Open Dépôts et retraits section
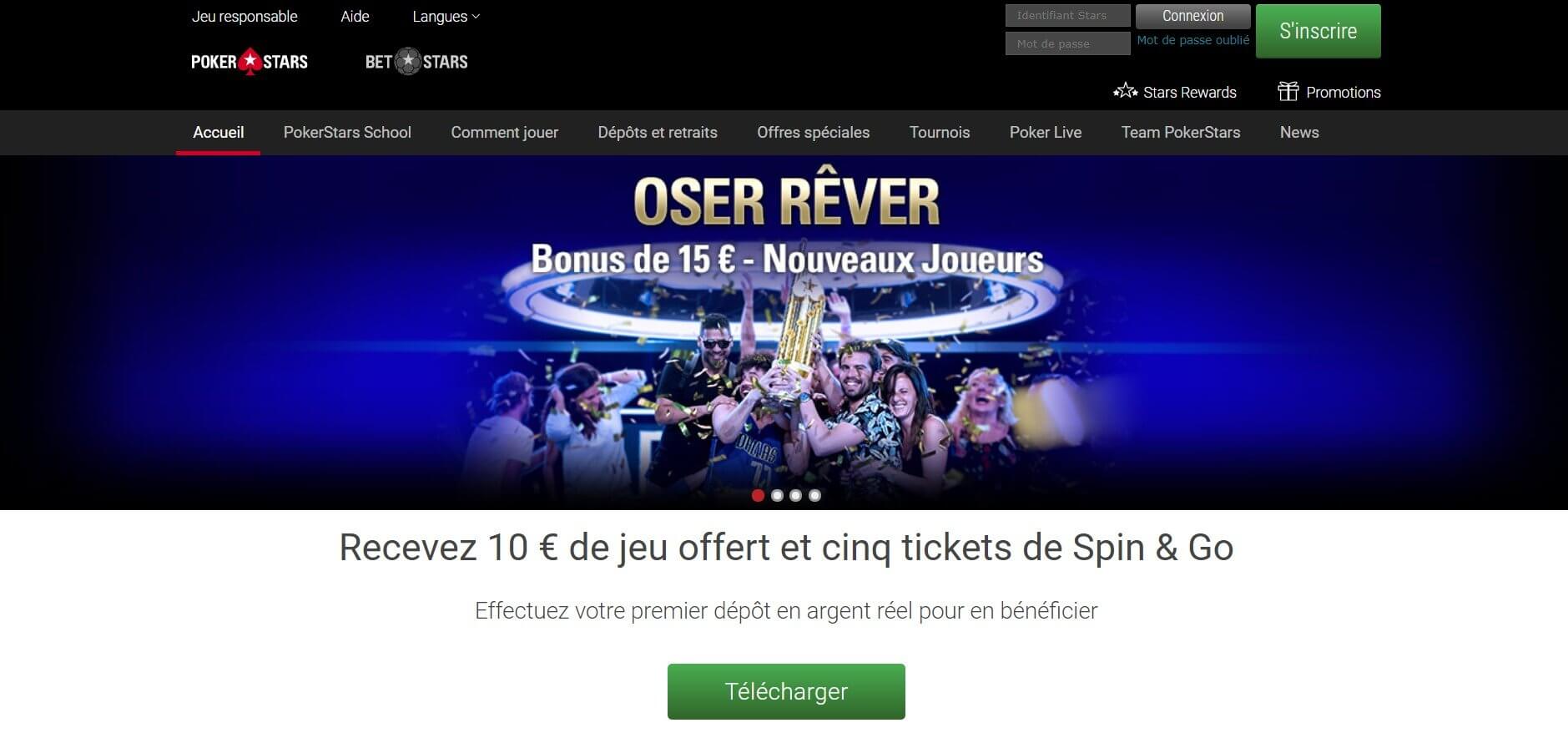 pos(658,132)
